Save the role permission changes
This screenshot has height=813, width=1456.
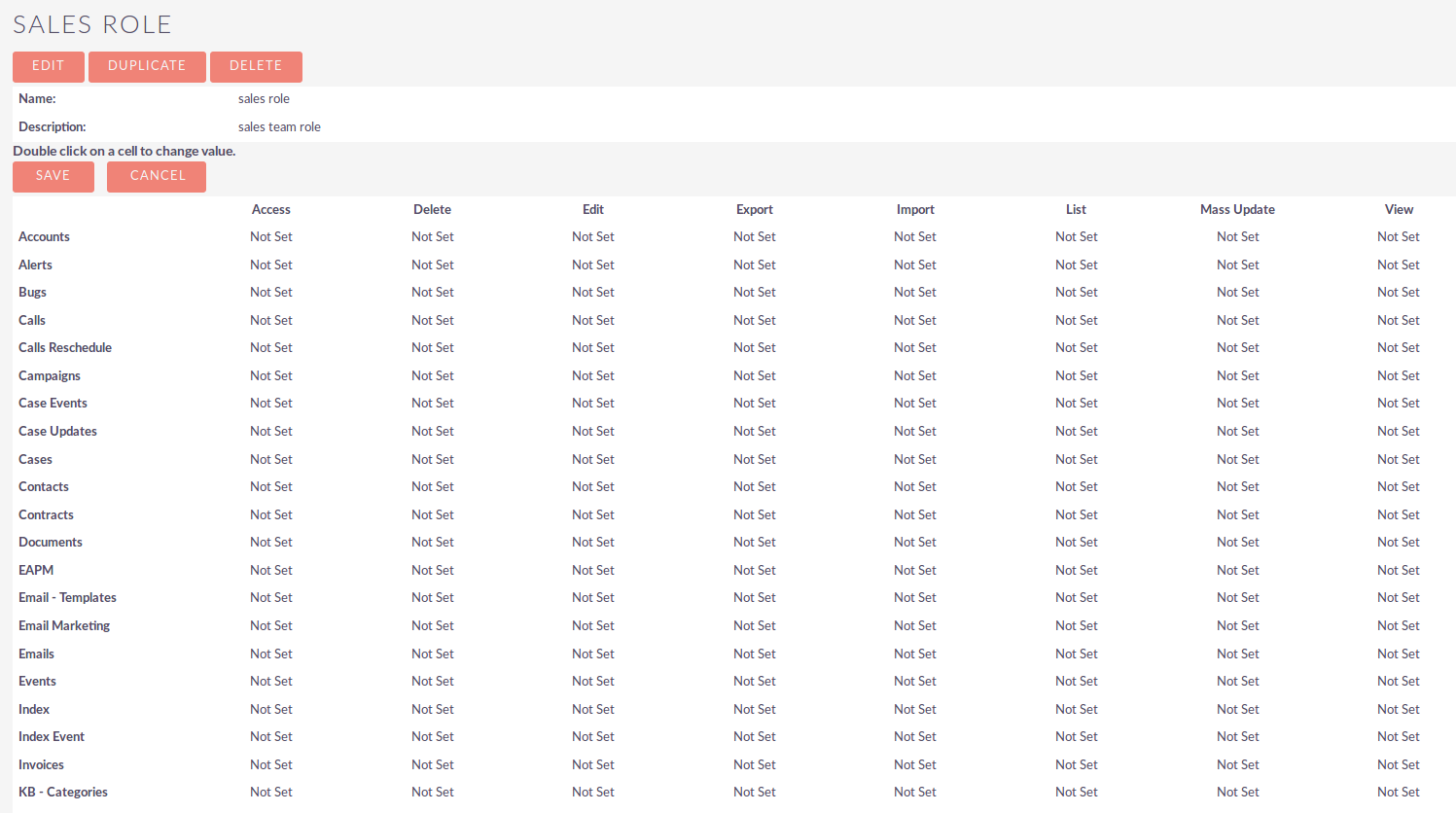pos(53,176)
